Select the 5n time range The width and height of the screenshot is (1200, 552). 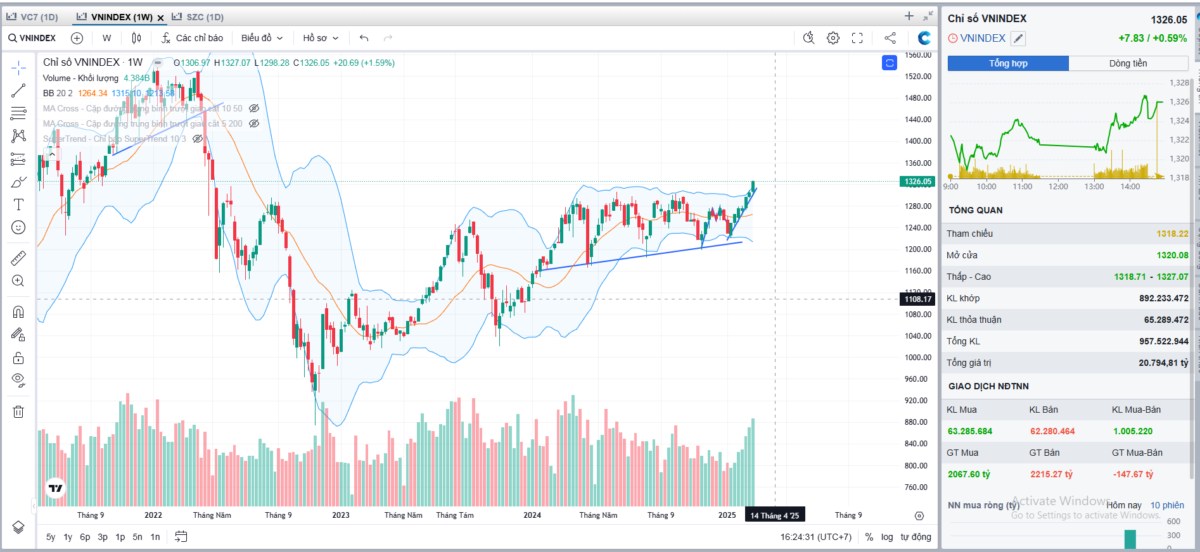tap(137, 537)
